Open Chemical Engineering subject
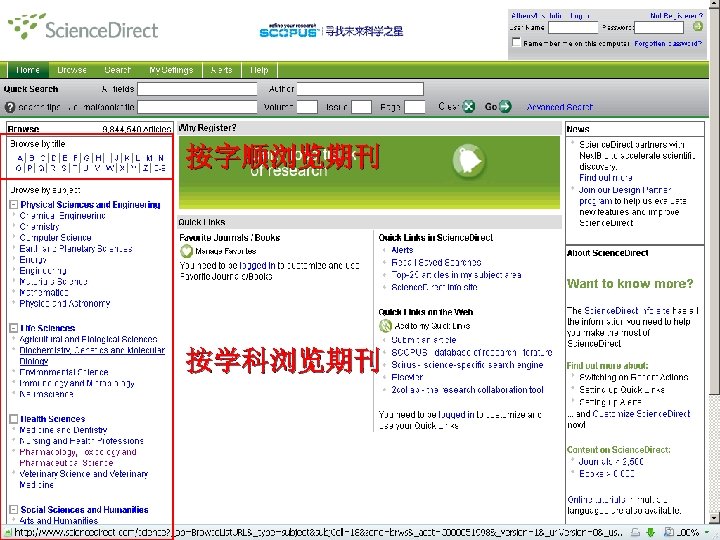Image resolution: width=720 pixels, height=540 pixels. [62, 216]
